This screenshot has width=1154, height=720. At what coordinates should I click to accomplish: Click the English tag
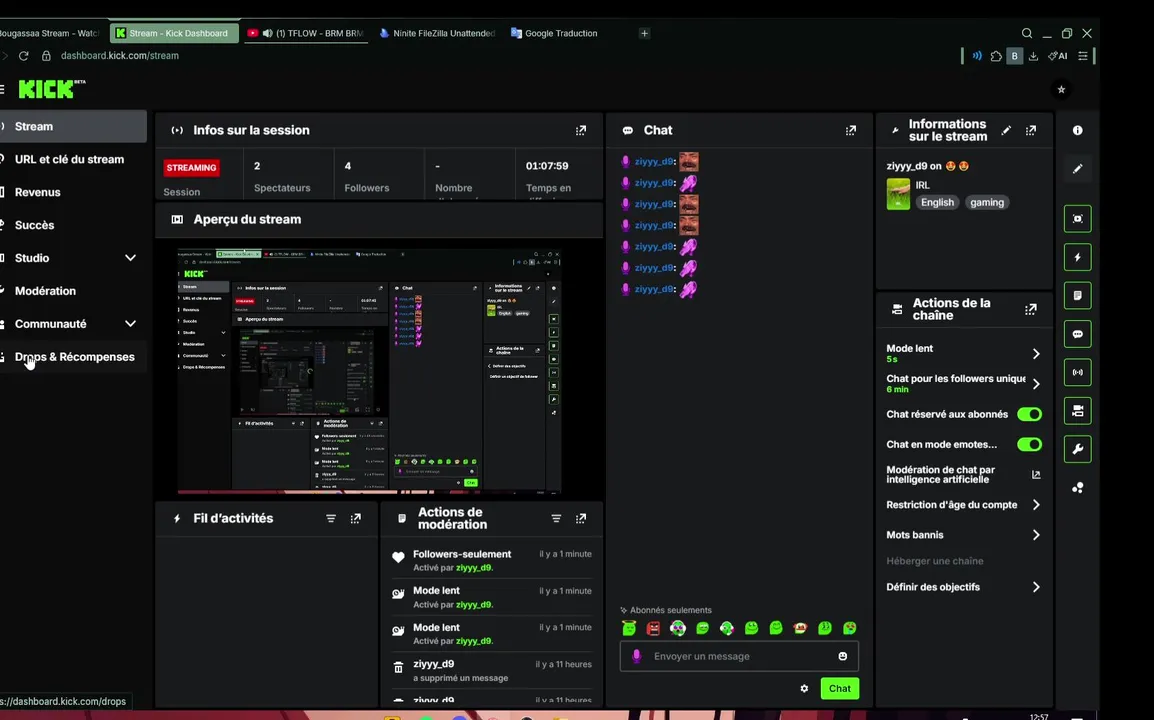937,202
